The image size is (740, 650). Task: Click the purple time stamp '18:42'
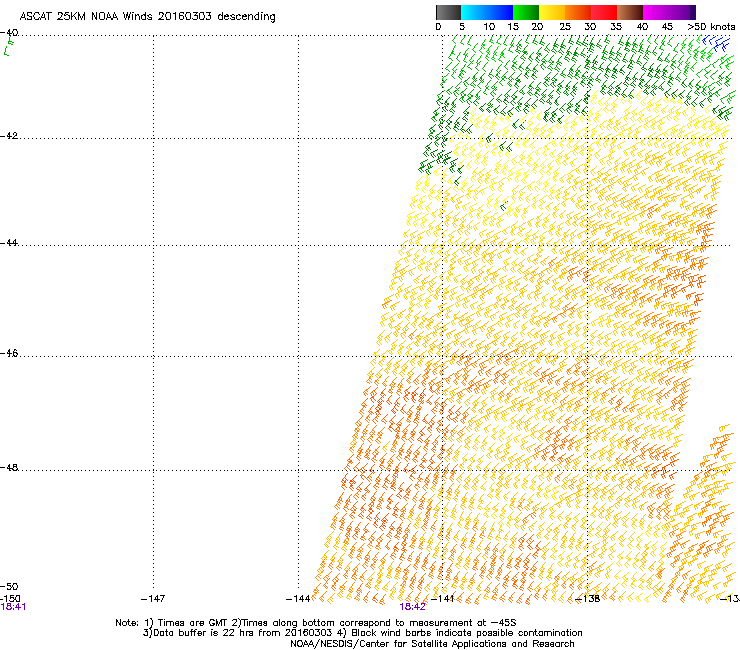pos(412,607)
